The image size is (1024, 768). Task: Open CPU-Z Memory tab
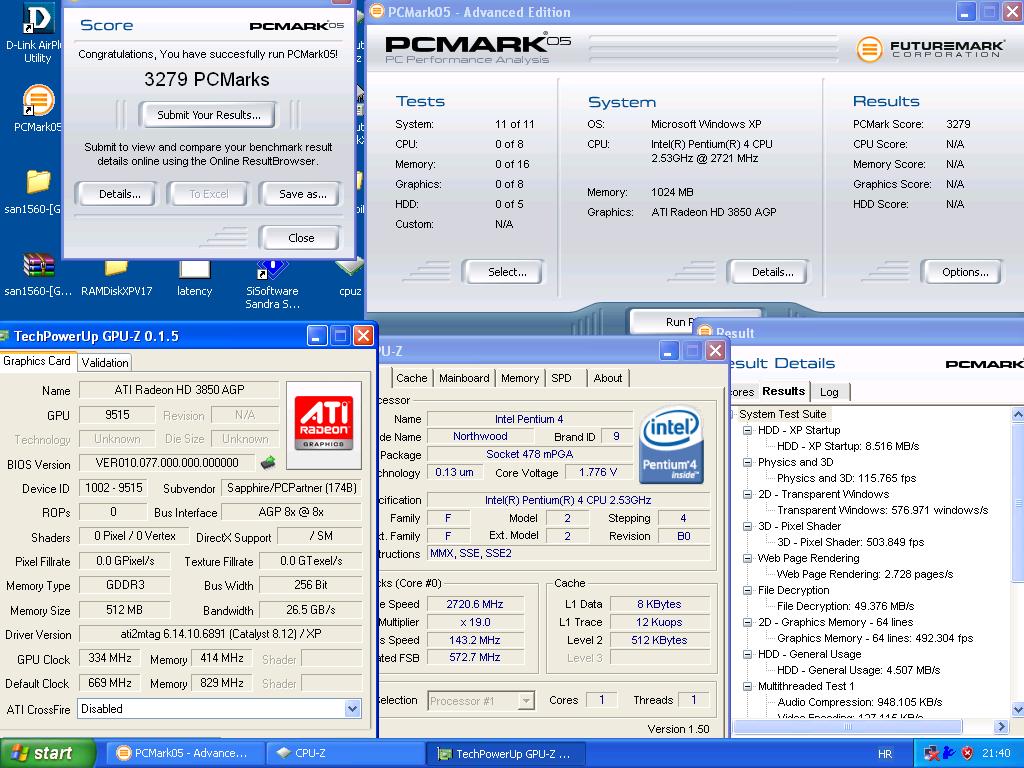[x=520, y=378]
